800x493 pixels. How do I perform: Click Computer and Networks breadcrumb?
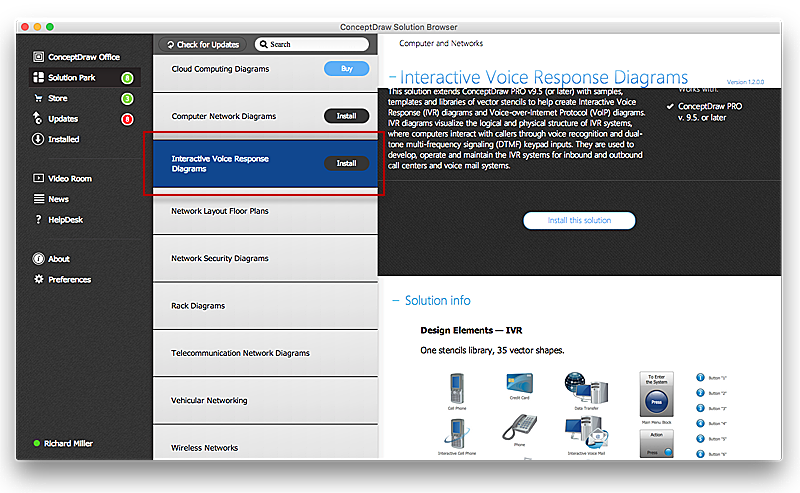tap(441, 43)
